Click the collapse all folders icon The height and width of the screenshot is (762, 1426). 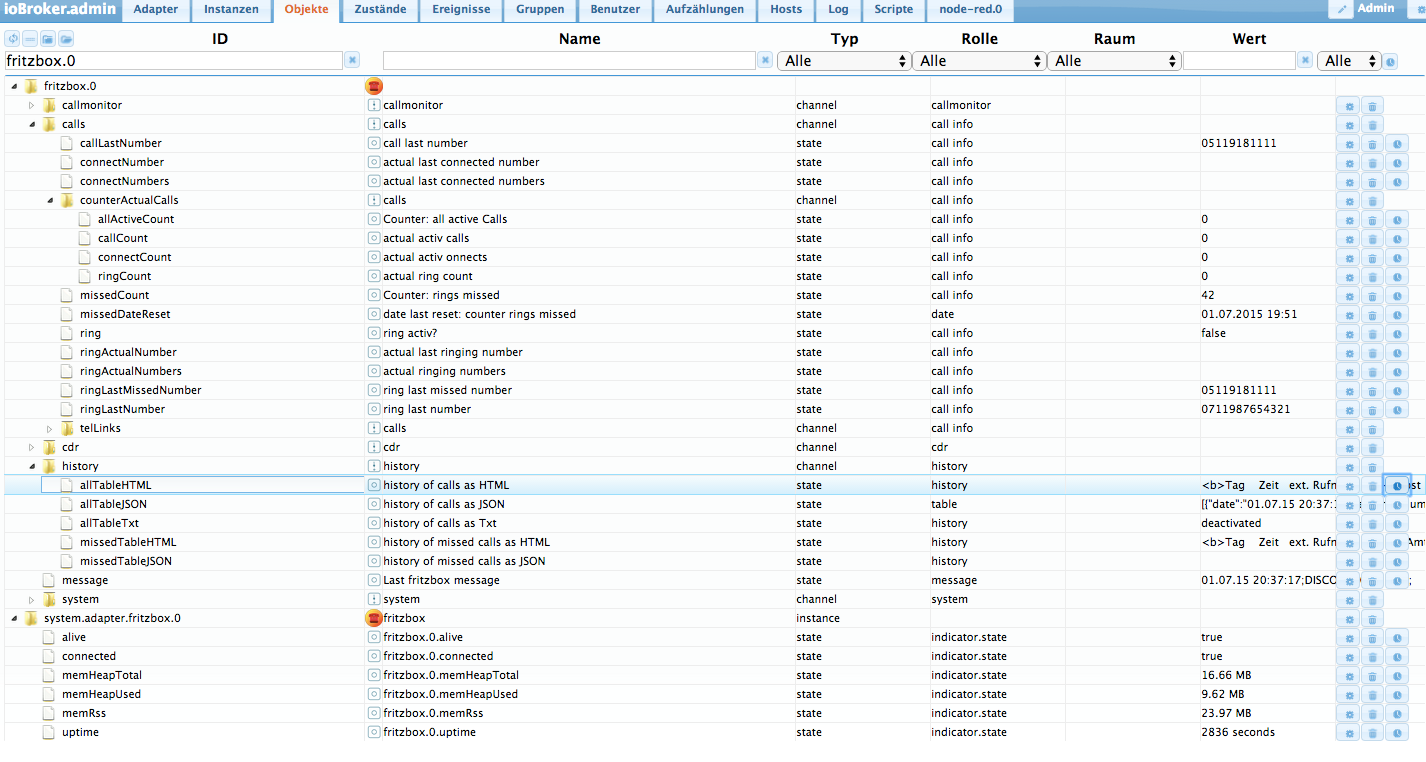48,39
